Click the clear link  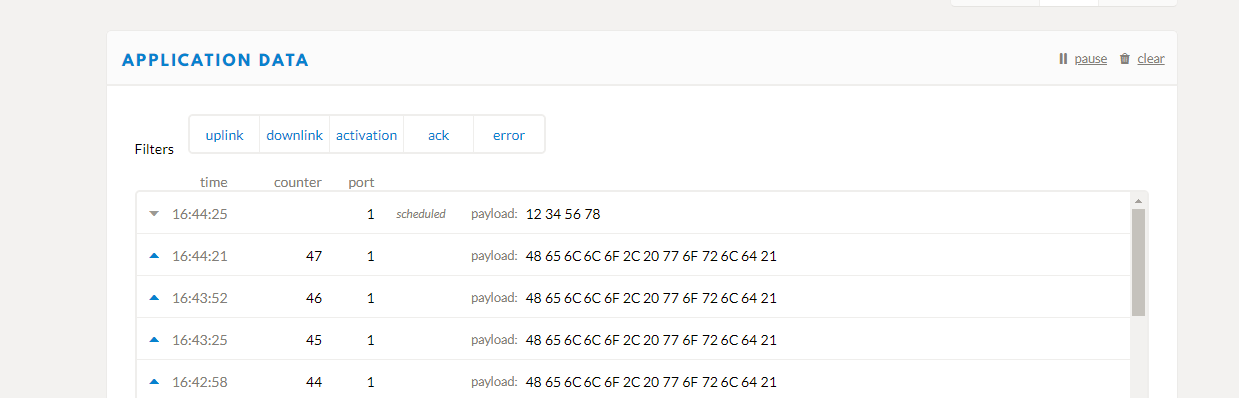(1151, 59)
